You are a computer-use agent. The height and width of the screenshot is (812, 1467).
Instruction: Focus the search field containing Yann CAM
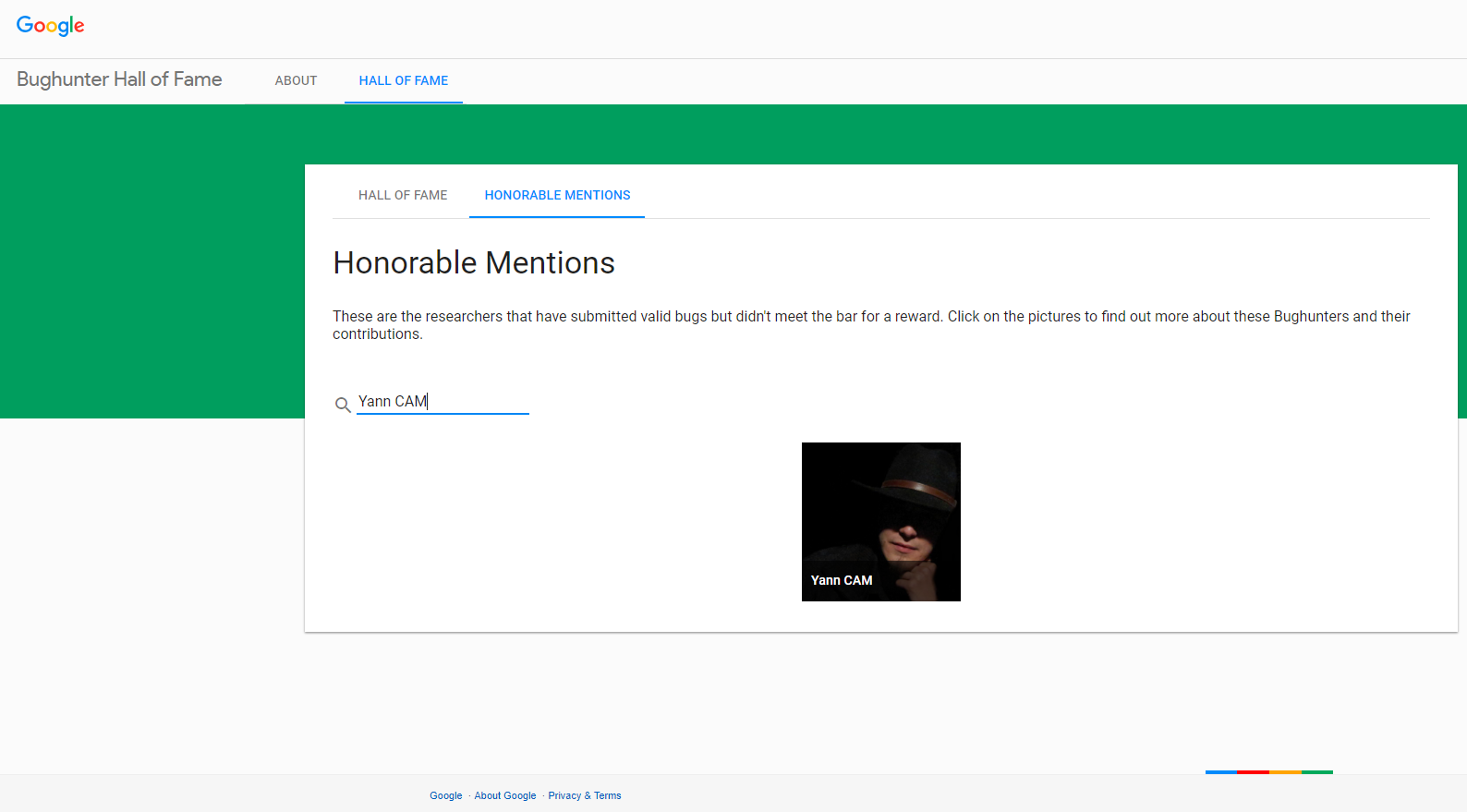tap(443, 402)
